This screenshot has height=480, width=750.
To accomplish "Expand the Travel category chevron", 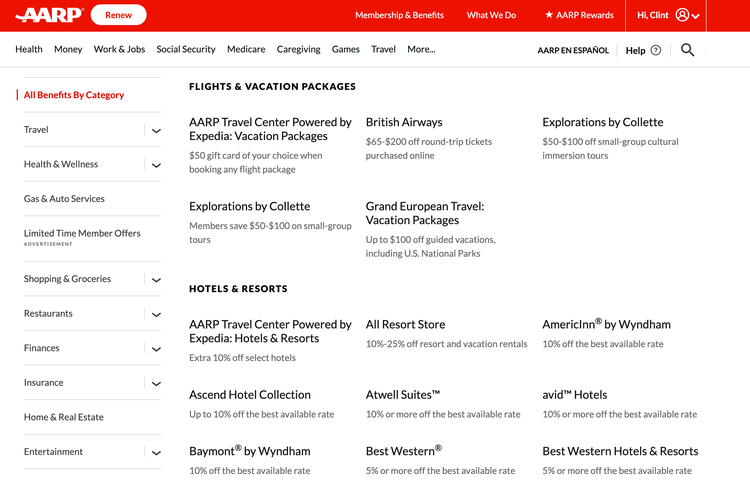I will pos(156,130).
